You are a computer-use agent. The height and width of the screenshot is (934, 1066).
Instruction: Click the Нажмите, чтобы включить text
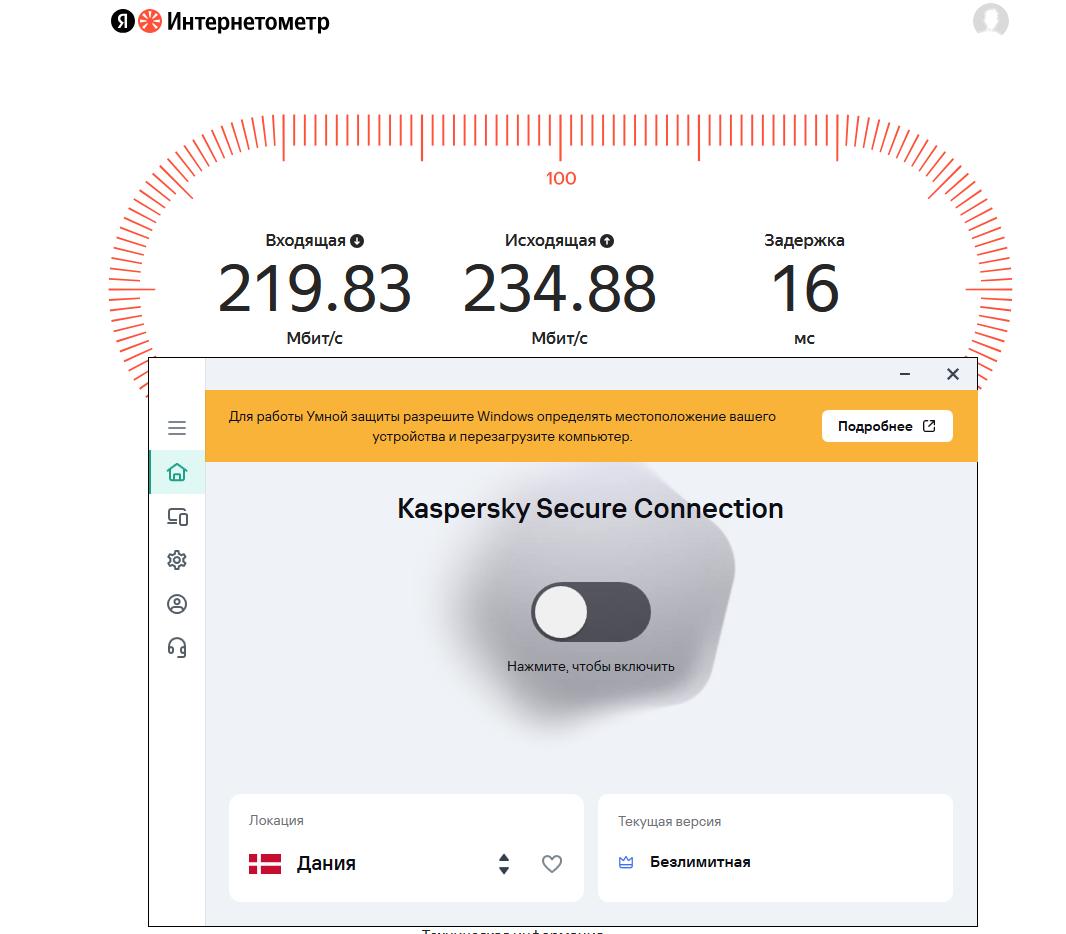click(x=591, y=666)
